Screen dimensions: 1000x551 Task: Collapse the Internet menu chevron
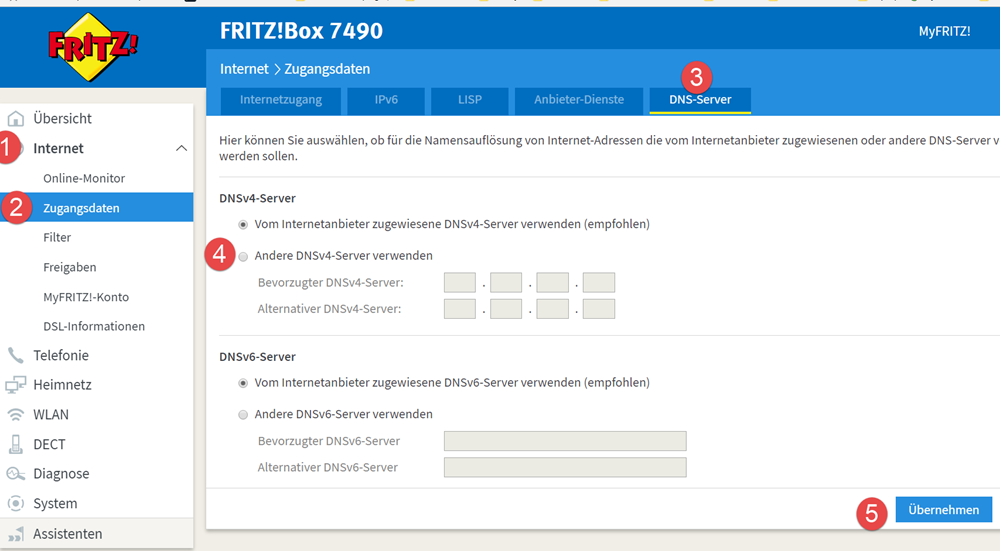pos(181,148)
